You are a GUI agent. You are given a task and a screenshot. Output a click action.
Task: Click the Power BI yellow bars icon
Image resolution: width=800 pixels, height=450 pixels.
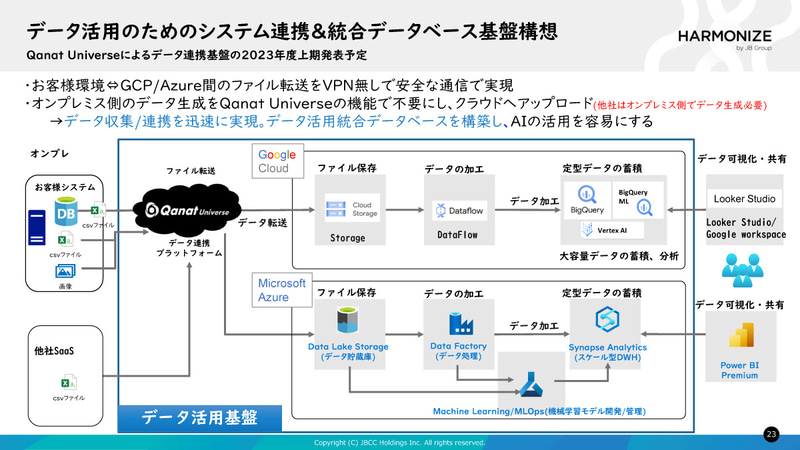click(741, 335)
